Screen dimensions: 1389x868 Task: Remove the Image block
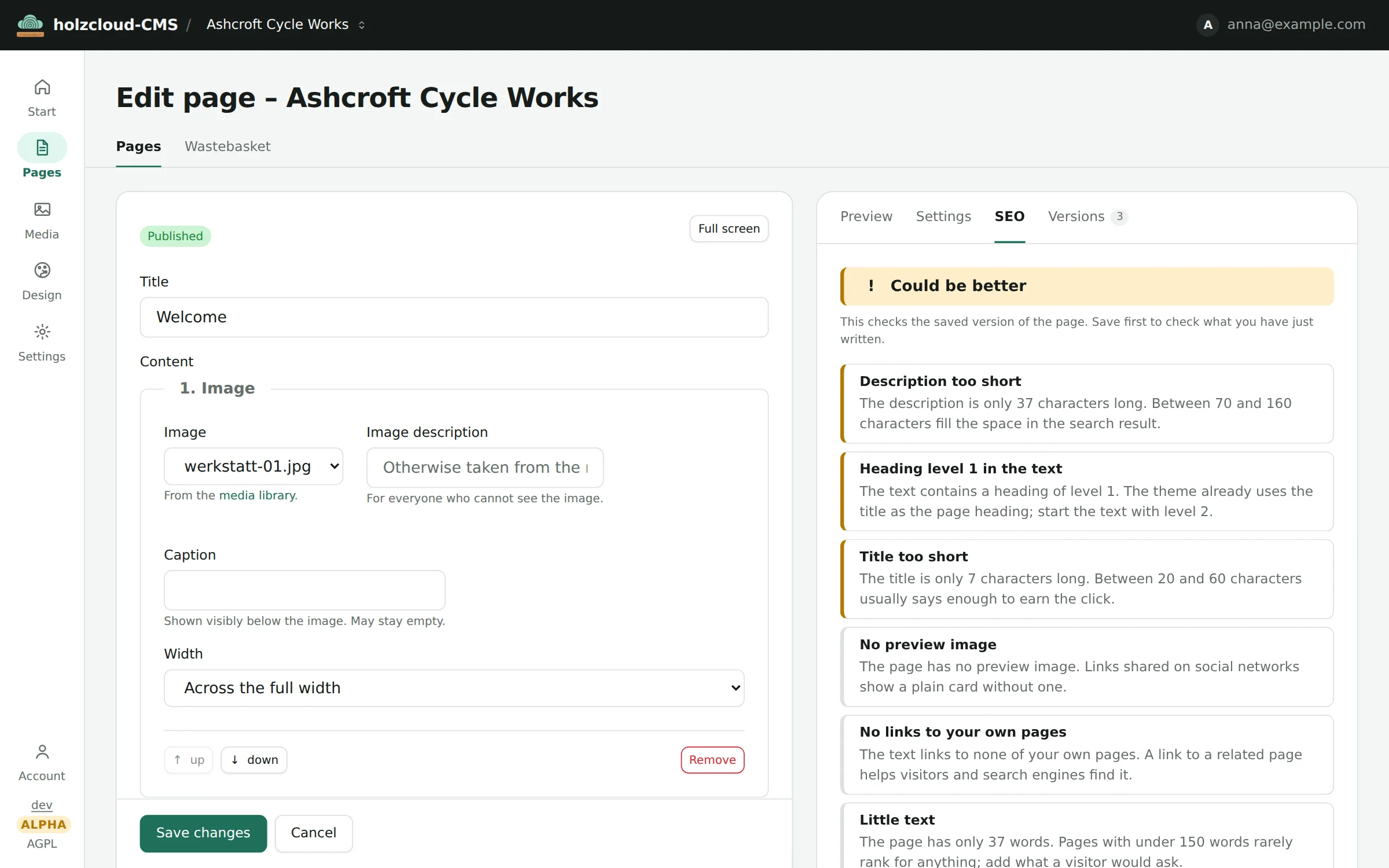(712, 759)
